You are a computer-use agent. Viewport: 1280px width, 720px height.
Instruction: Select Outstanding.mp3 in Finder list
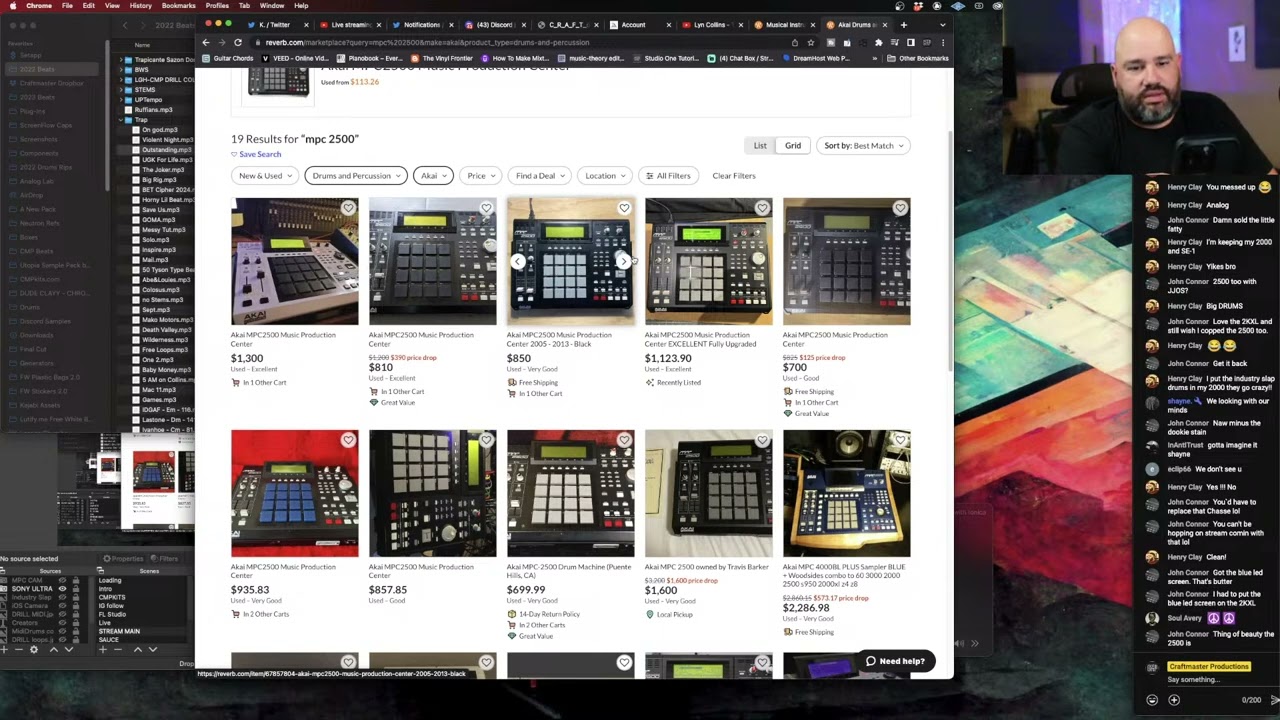pyautogui.click(x=166, y=150)
